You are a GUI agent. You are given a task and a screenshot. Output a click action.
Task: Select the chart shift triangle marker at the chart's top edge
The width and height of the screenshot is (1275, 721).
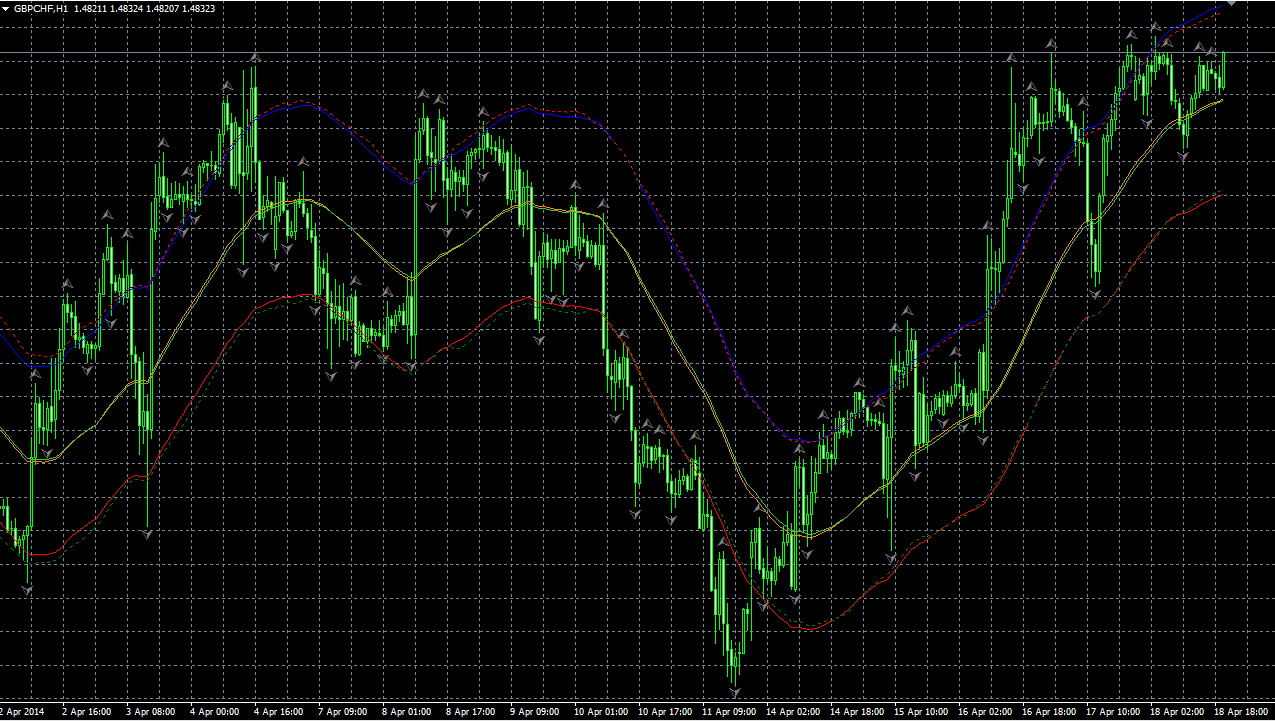1232,4
